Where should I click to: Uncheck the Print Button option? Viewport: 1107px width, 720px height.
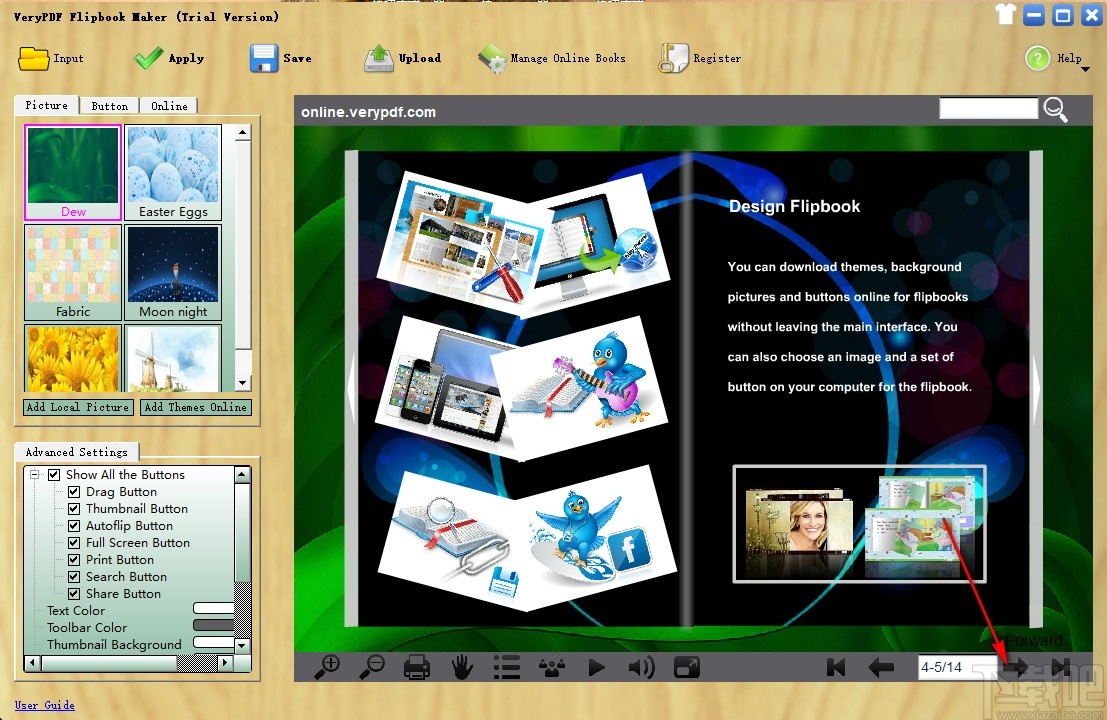[x=74, y=559]
